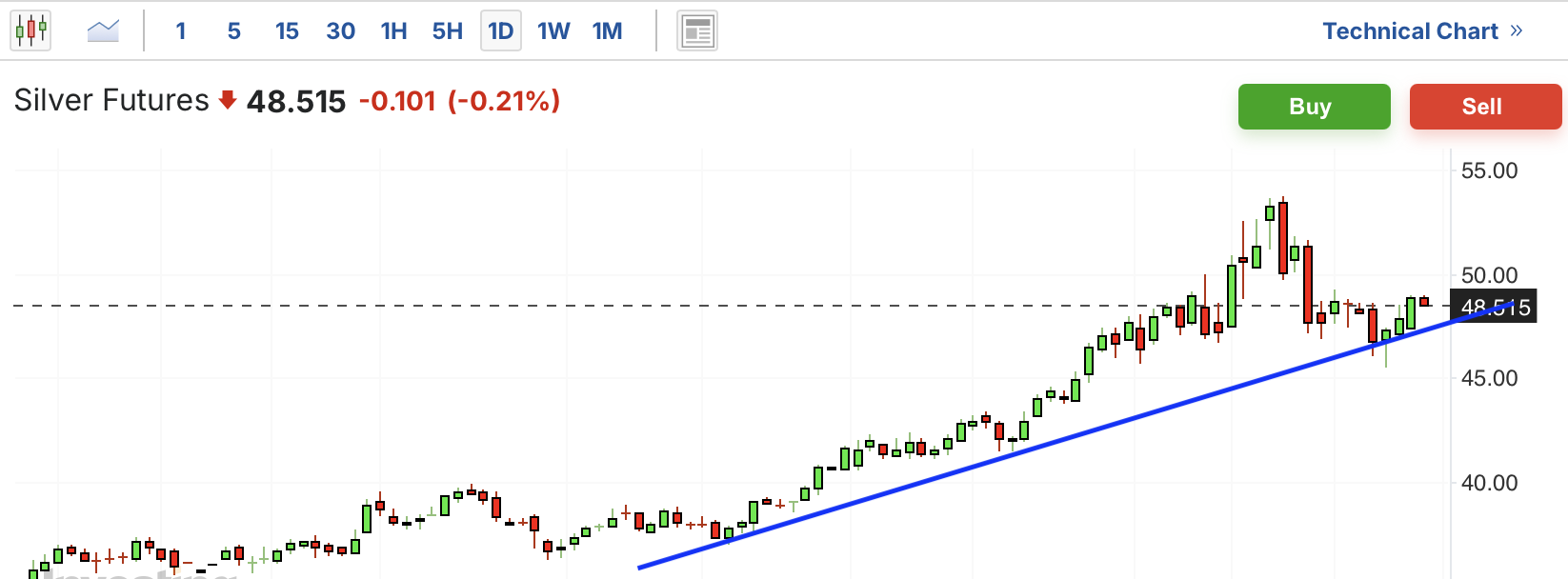Click the Technical Chart double-chevron arrow
1568x579 pixels.
[1516, 31]
